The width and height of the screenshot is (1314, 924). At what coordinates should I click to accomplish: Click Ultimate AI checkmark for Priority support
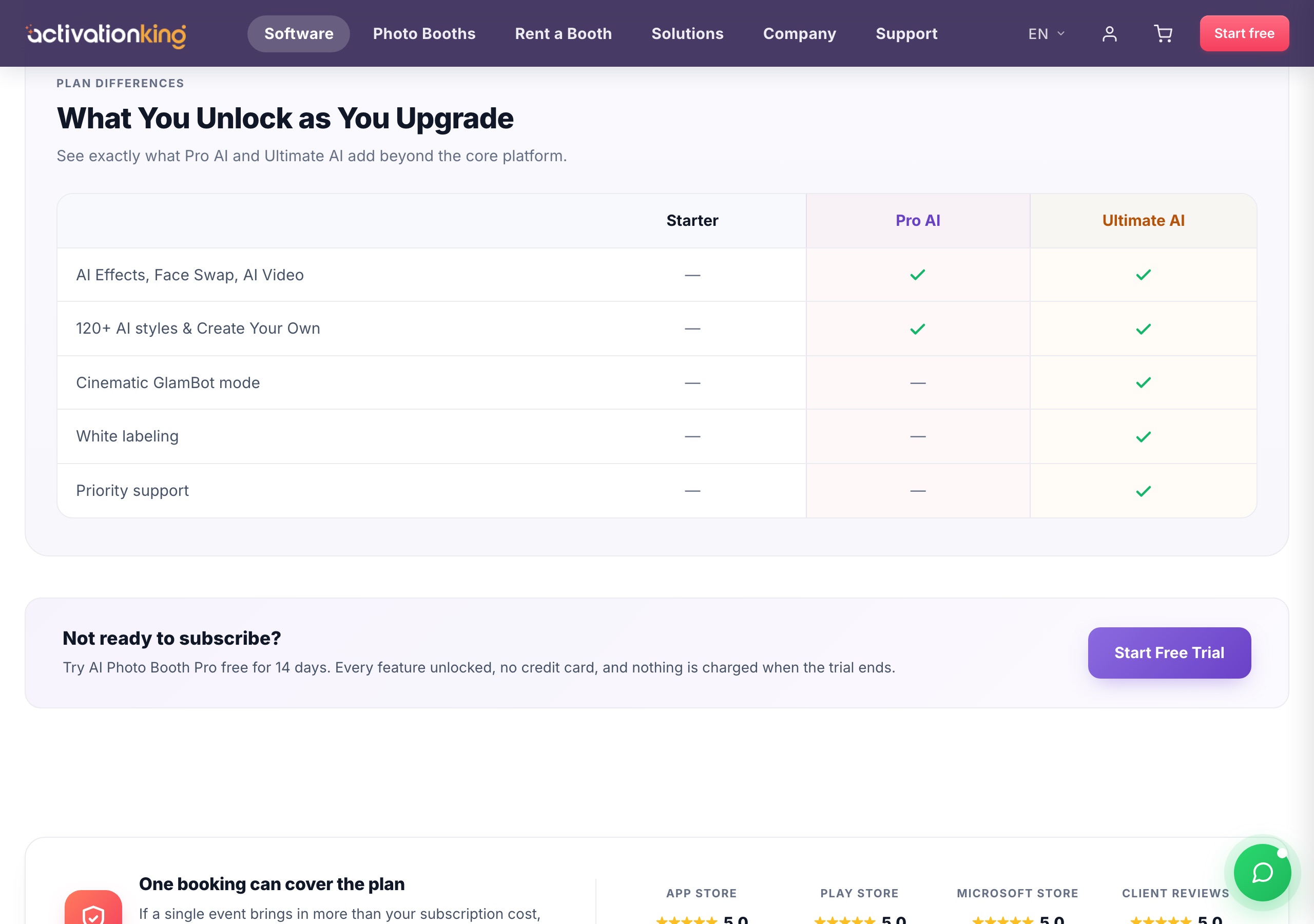[1143, 491]
